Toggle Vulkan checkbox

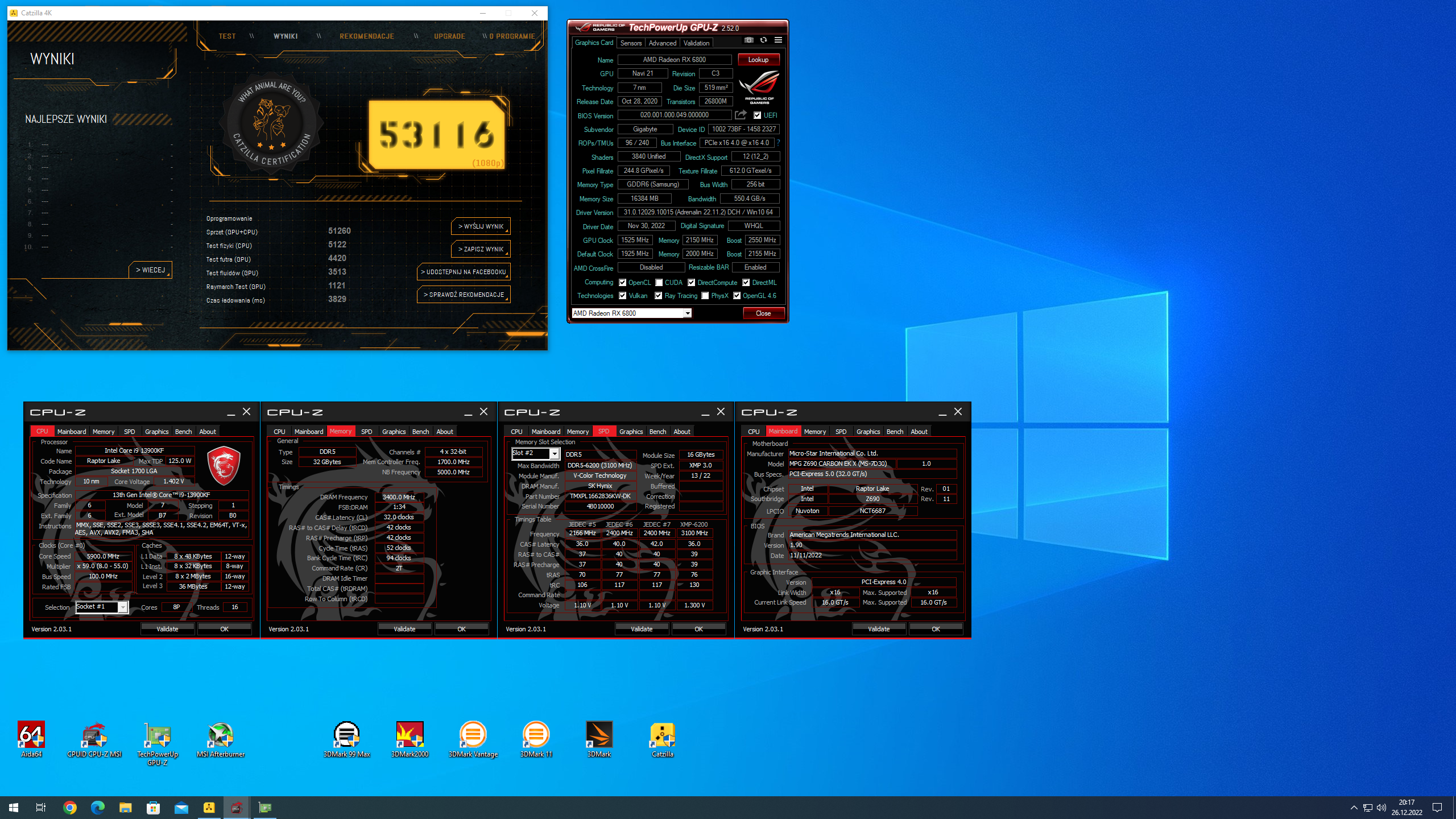pyautogui.click(x=623, y=296)
